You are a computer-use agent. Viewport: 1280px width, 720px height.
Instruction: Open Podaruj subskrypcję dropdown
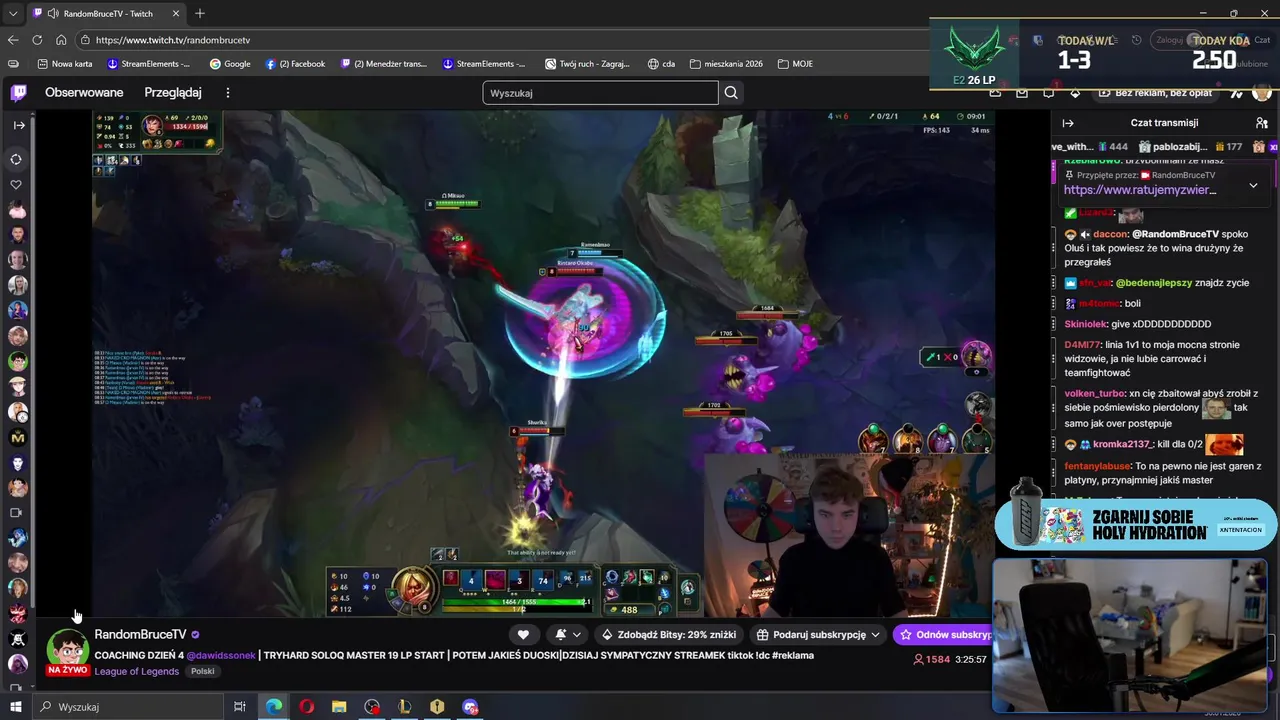pyautogui.click(x=819, y=635)
